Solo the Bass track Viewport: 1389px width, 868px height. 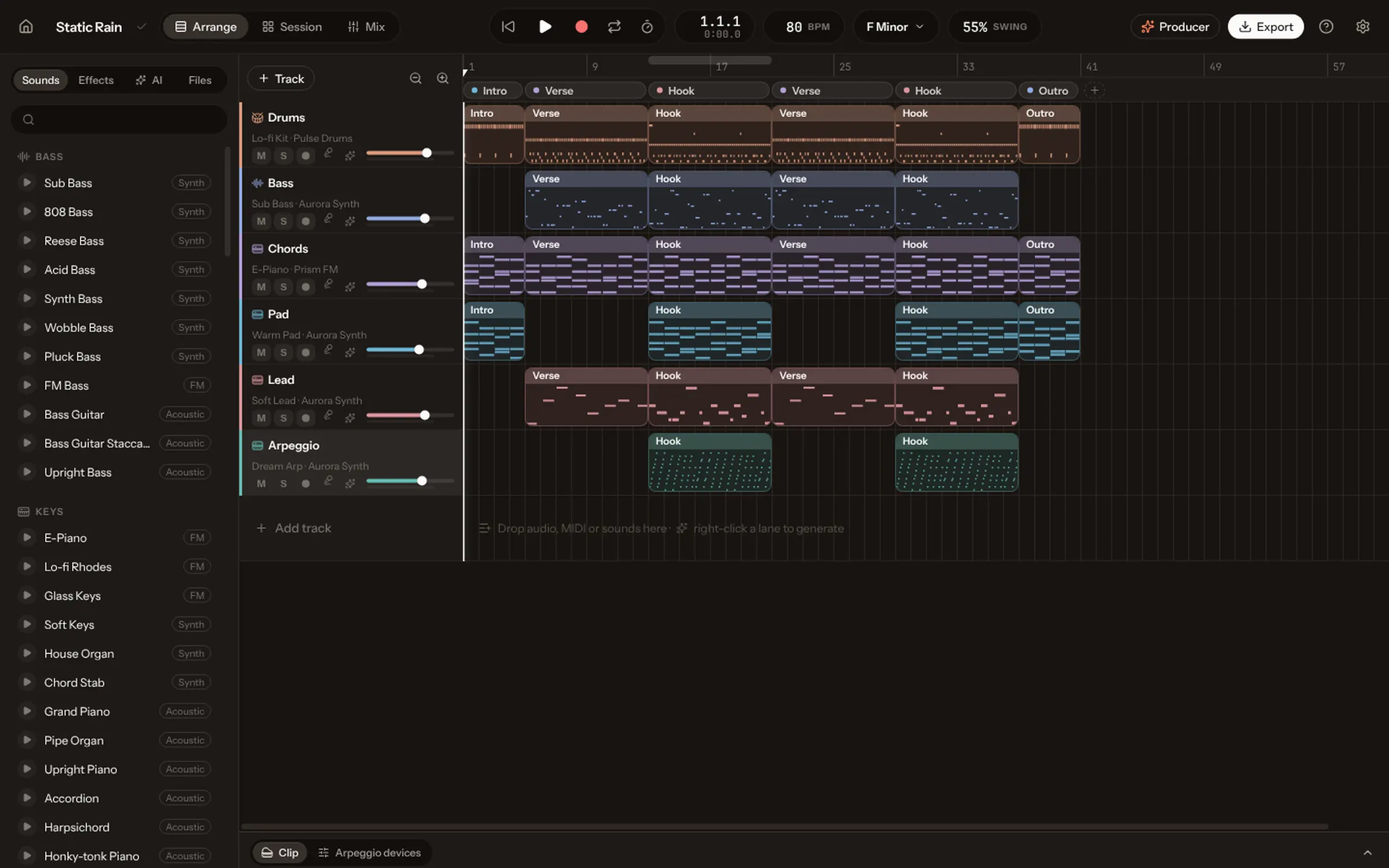[284, 221]
